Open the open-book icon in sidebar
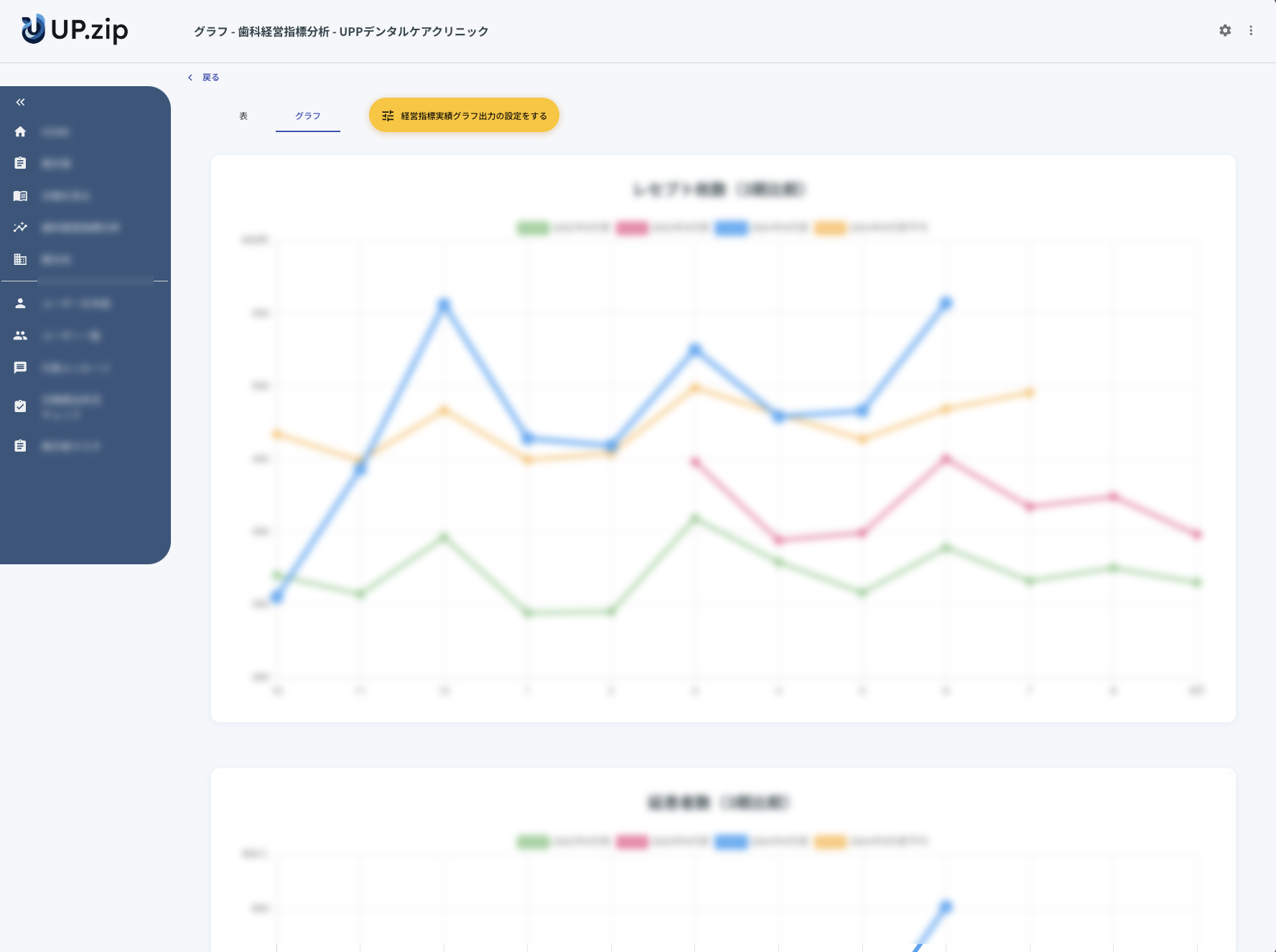1276x952 pixels. tap(20, 195)
